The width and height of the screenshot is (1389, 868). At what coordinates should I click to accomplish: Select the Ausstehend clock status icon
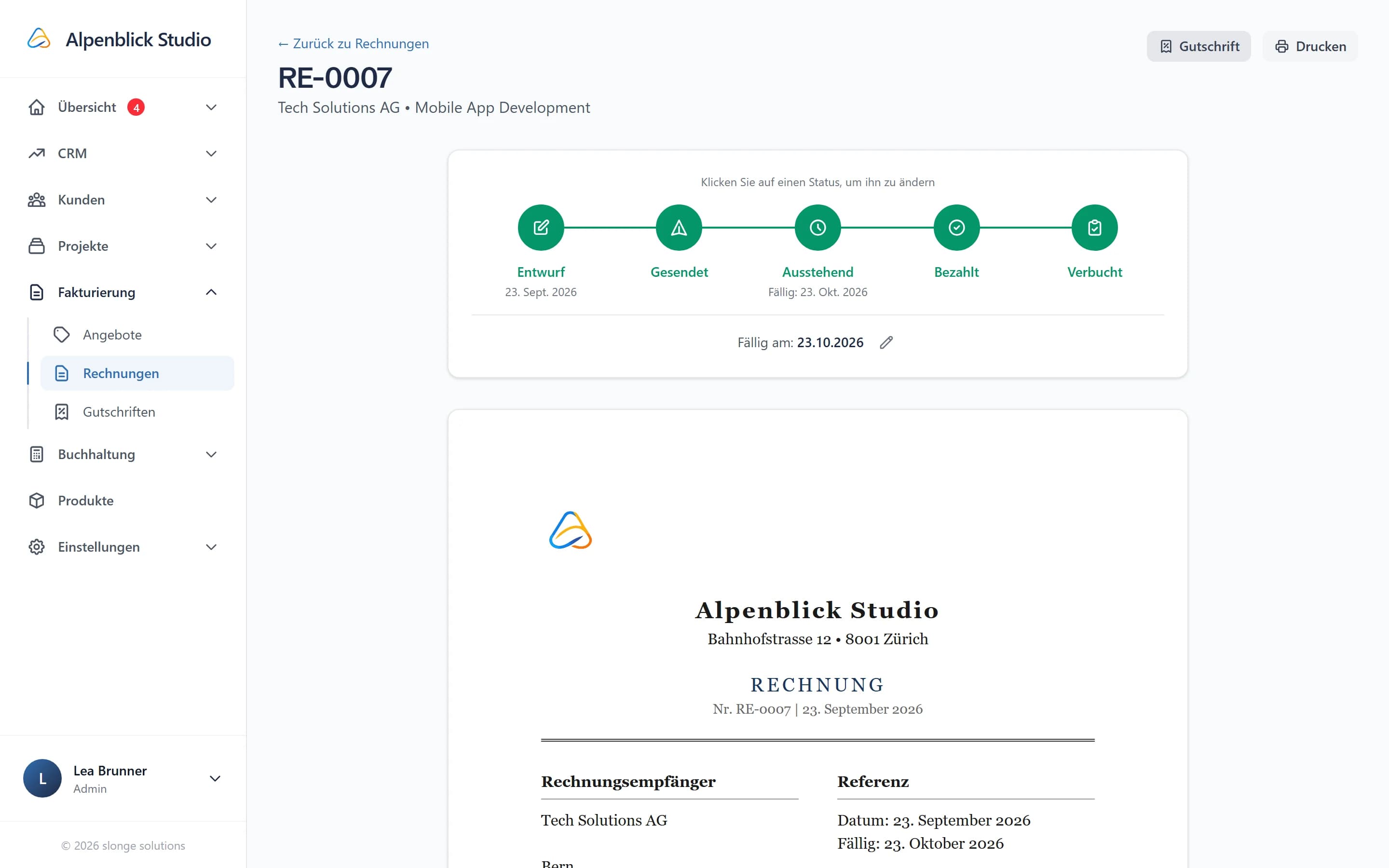tap(818, 227)
